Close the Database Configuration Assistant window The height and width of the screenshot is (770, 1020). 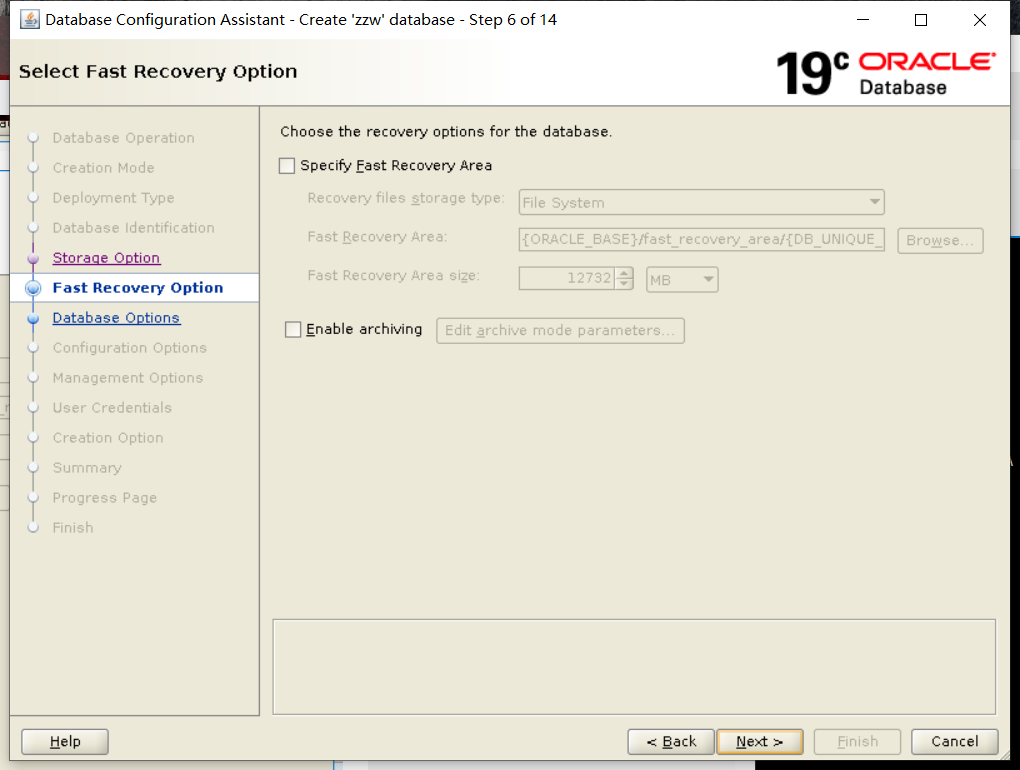tap(980, 20)
